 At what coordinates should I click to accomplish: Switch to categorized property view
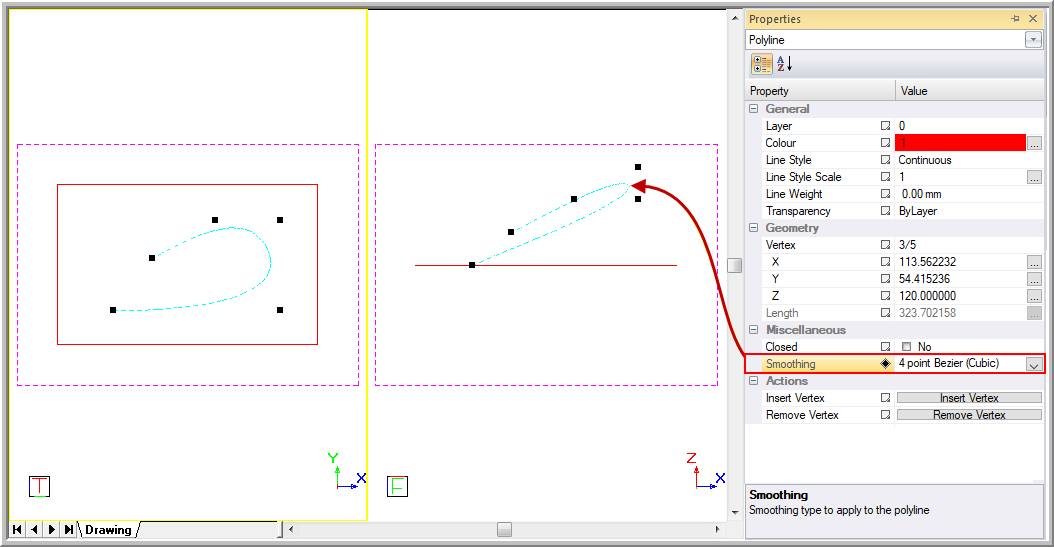762,64
